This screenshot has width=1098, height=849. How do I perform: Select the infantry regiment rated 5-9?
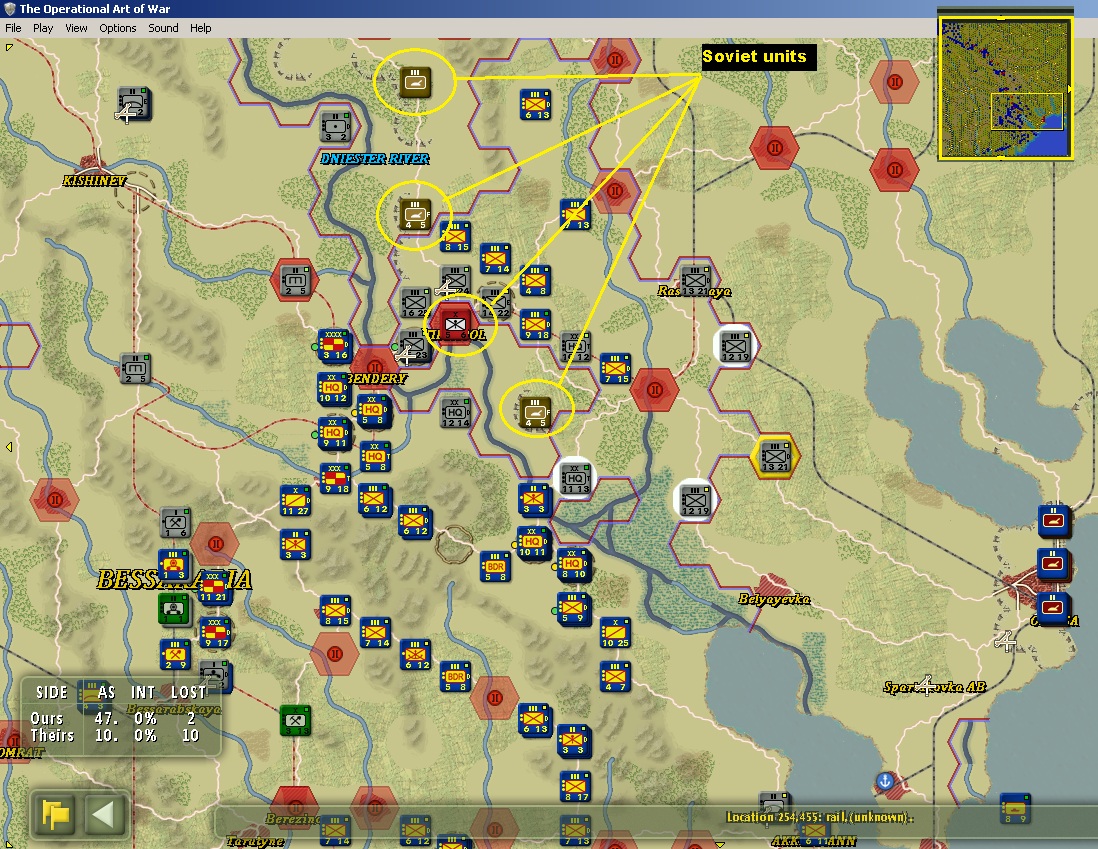[574, 608]
